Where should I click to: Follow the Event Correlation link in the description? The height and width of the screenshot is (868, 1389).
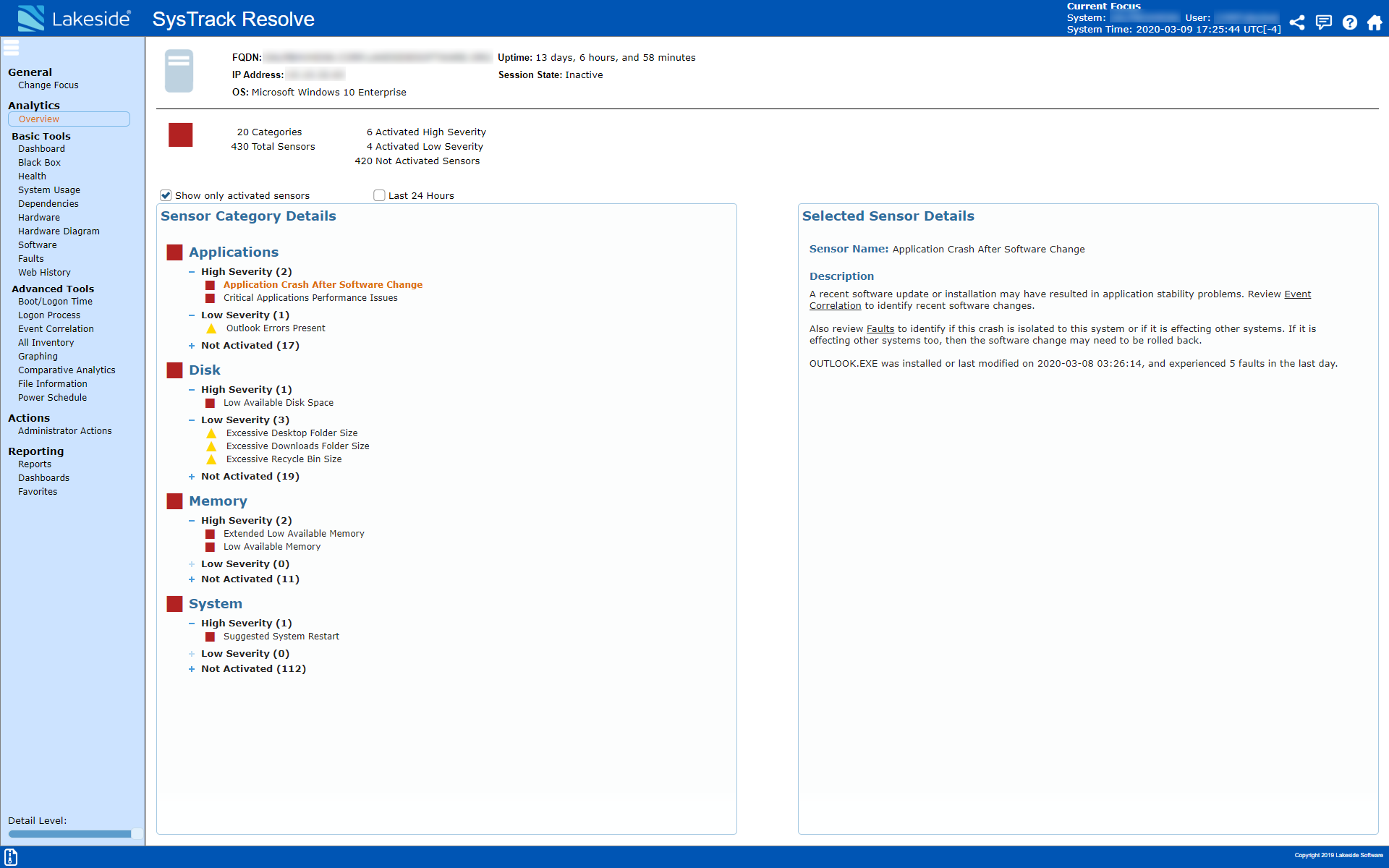tap(835, 305)
